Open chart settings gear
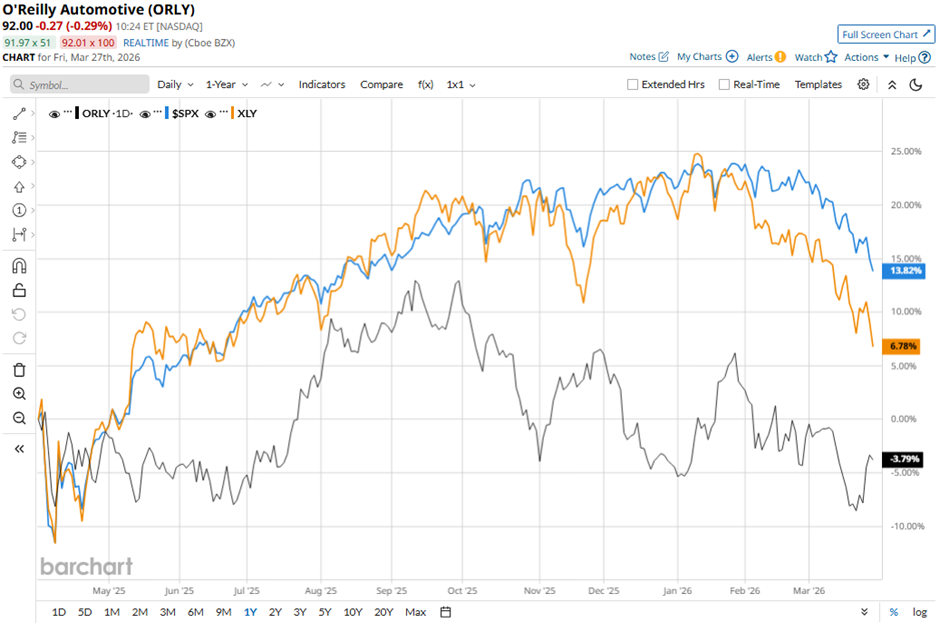 pyautogui.click(x=863, y=85)
